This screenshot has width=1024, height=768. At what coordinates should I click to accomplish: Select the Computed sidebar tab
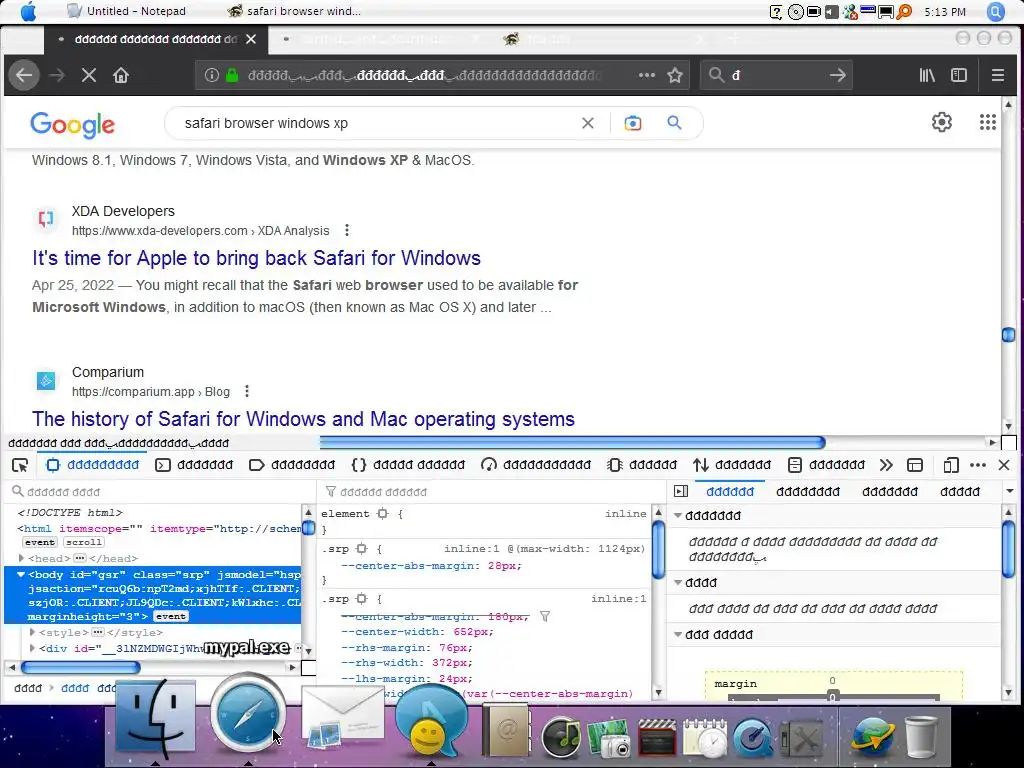click(808, 491)
